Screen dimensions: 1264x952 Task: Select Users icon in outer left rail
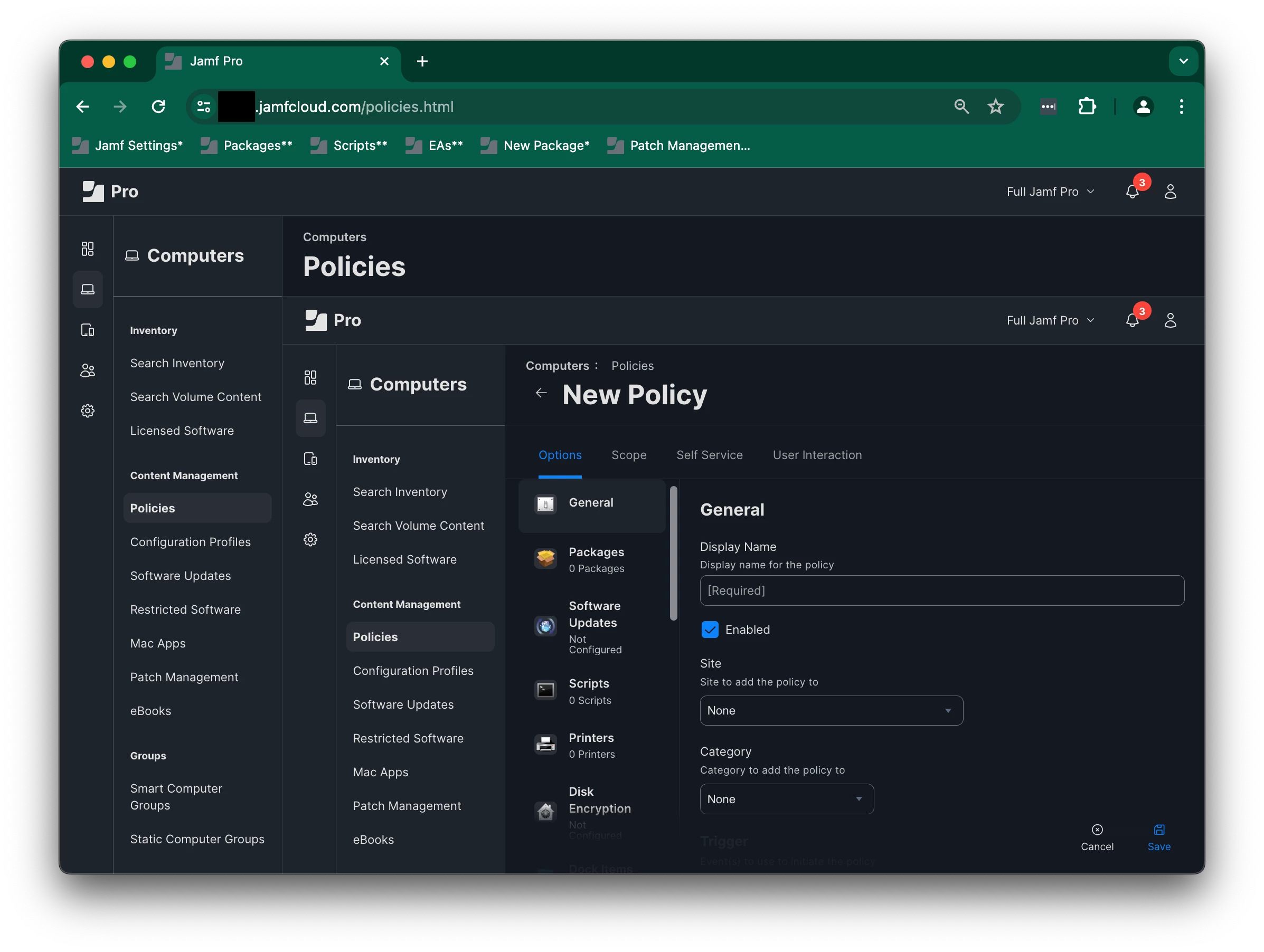pos(88,370)
